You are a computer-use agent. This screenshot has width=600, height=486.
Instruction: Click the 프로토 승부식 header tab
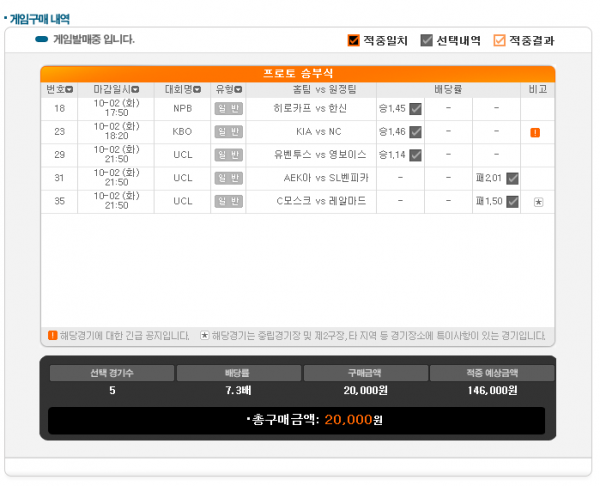point(297,74)
